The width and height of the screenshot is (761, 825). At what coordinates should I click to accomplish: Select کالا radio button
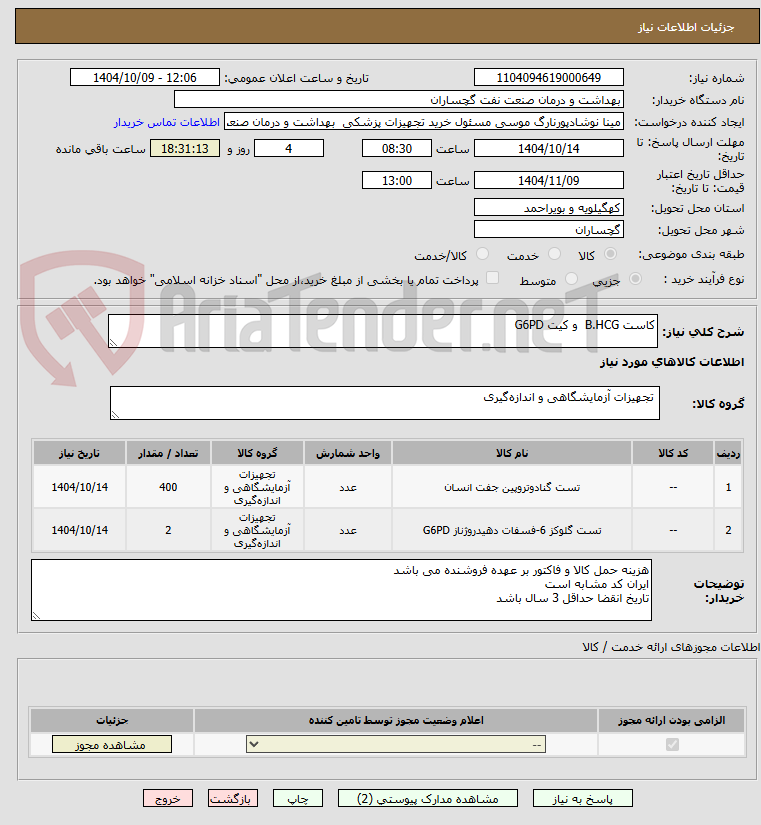coord(610,254)
